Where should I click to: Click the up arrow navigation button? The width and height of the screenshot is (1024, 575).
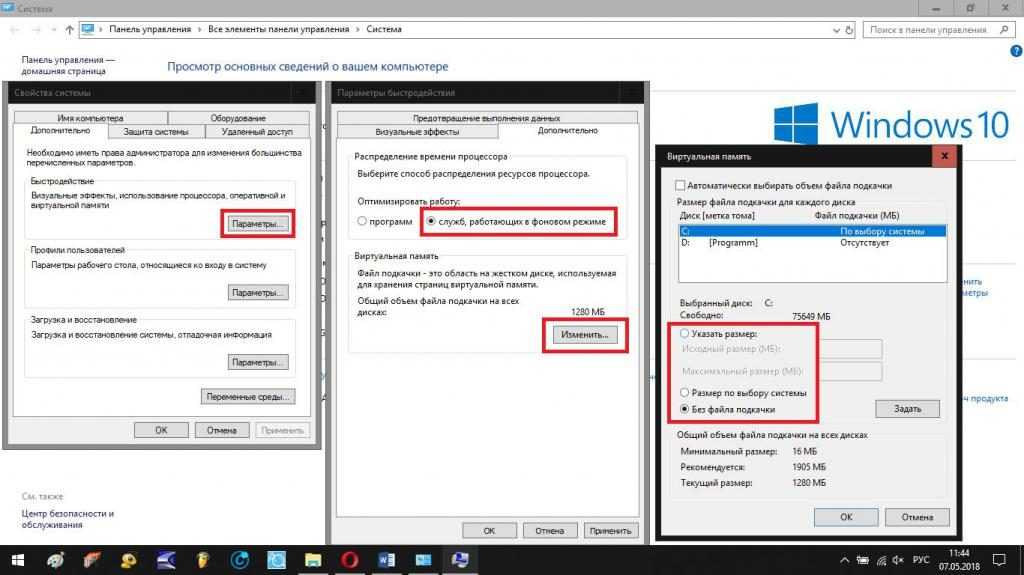[69, 29]
